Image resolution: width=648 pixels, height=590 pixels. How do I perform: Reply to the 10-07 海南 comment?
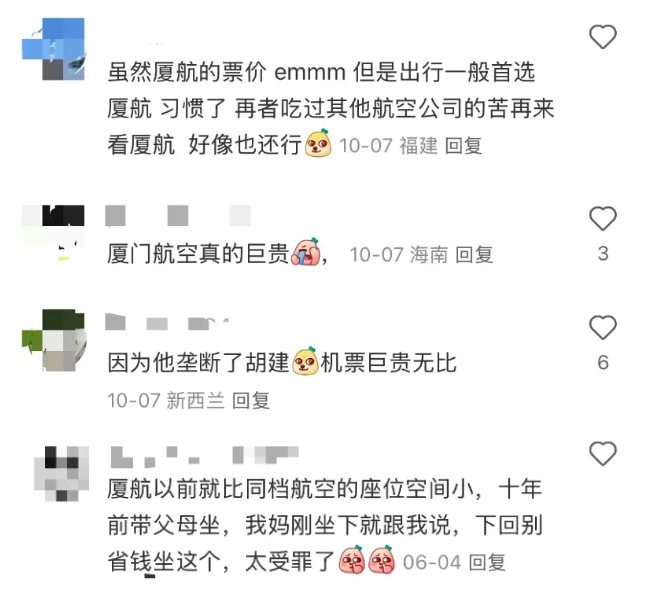(474, 255)
